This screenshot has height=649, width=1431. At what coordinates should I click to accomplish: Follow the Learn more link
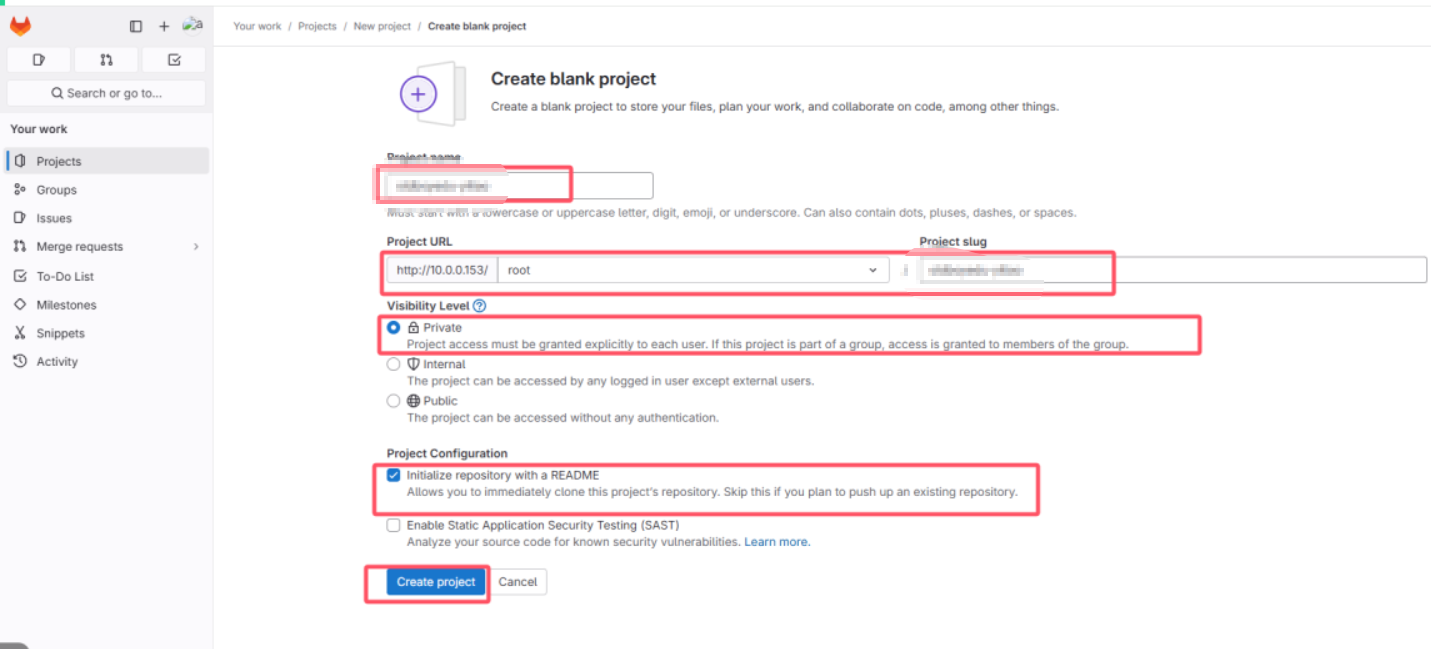(x=776, y=542)
